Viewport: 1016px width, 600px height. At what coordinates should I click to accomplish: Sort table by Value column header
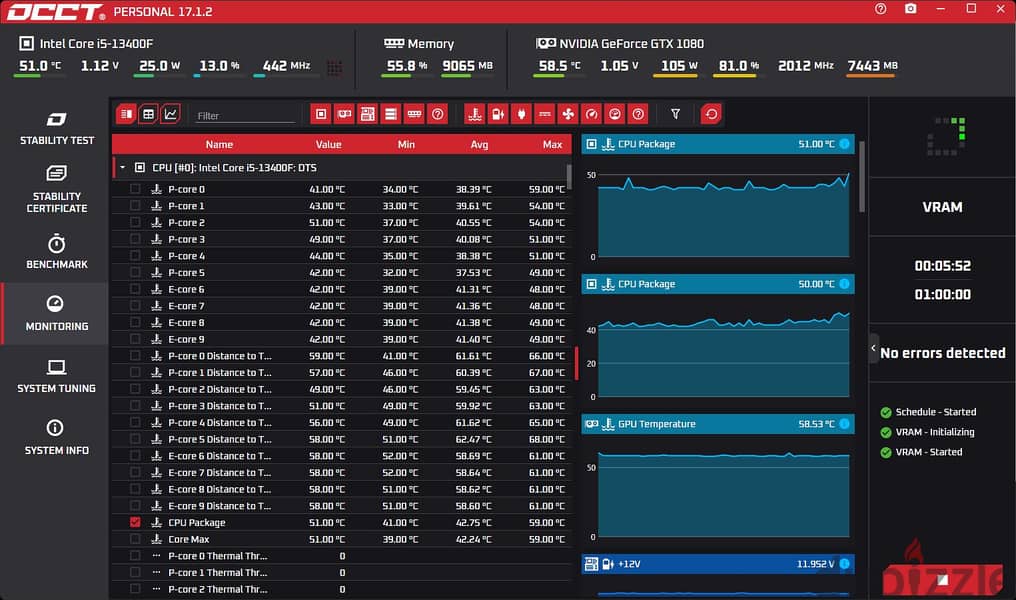[328, 144]
